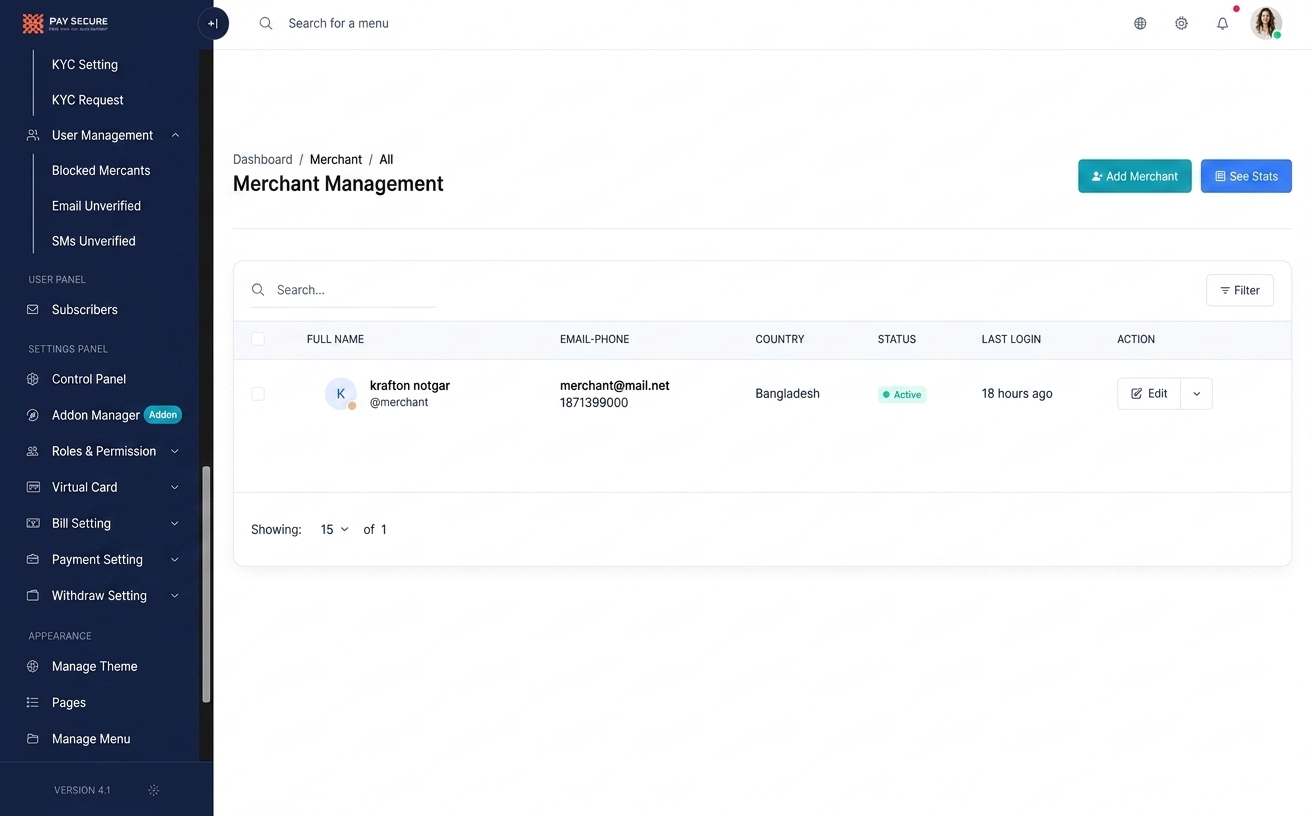The width and height of the screenshot is (1312, 816).
Task: Tick the select-all checkbox in table header
Action: coord(258,339)
